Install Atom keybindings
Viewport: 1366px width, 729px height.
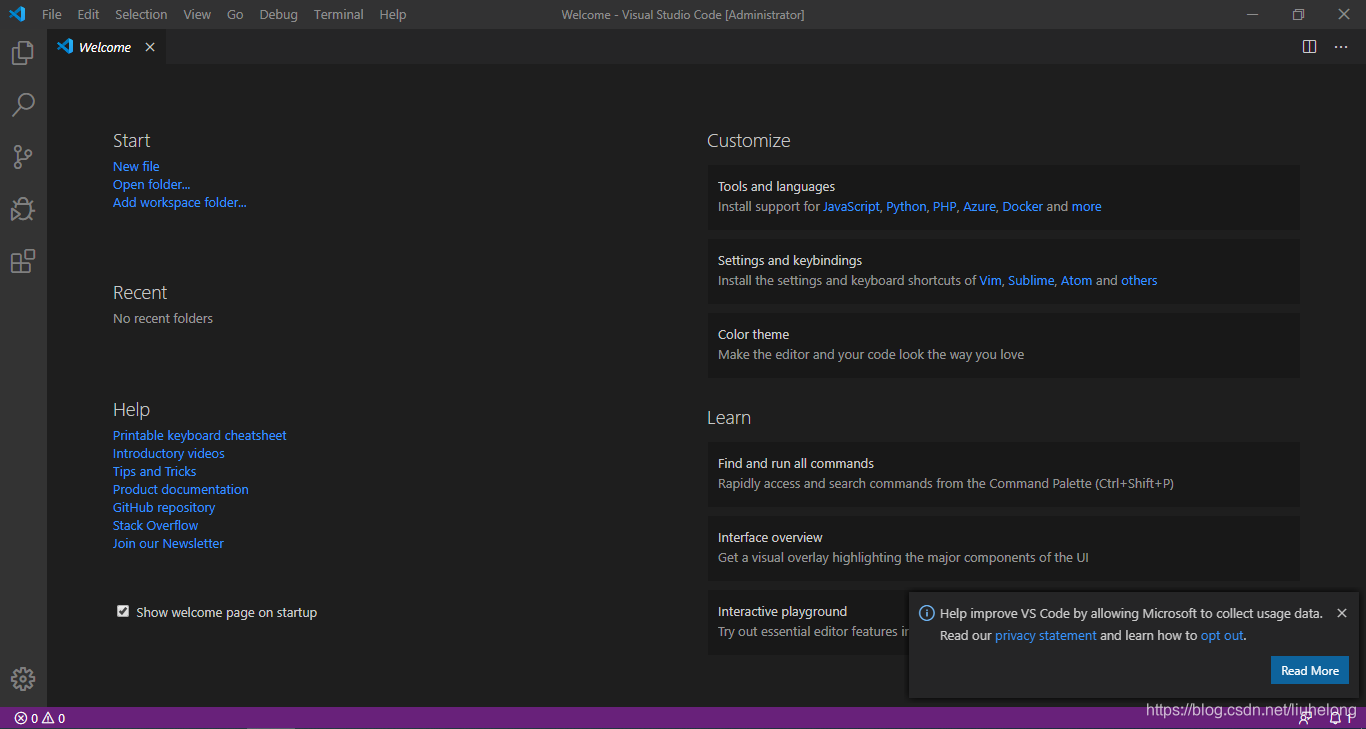(1076, 280)
